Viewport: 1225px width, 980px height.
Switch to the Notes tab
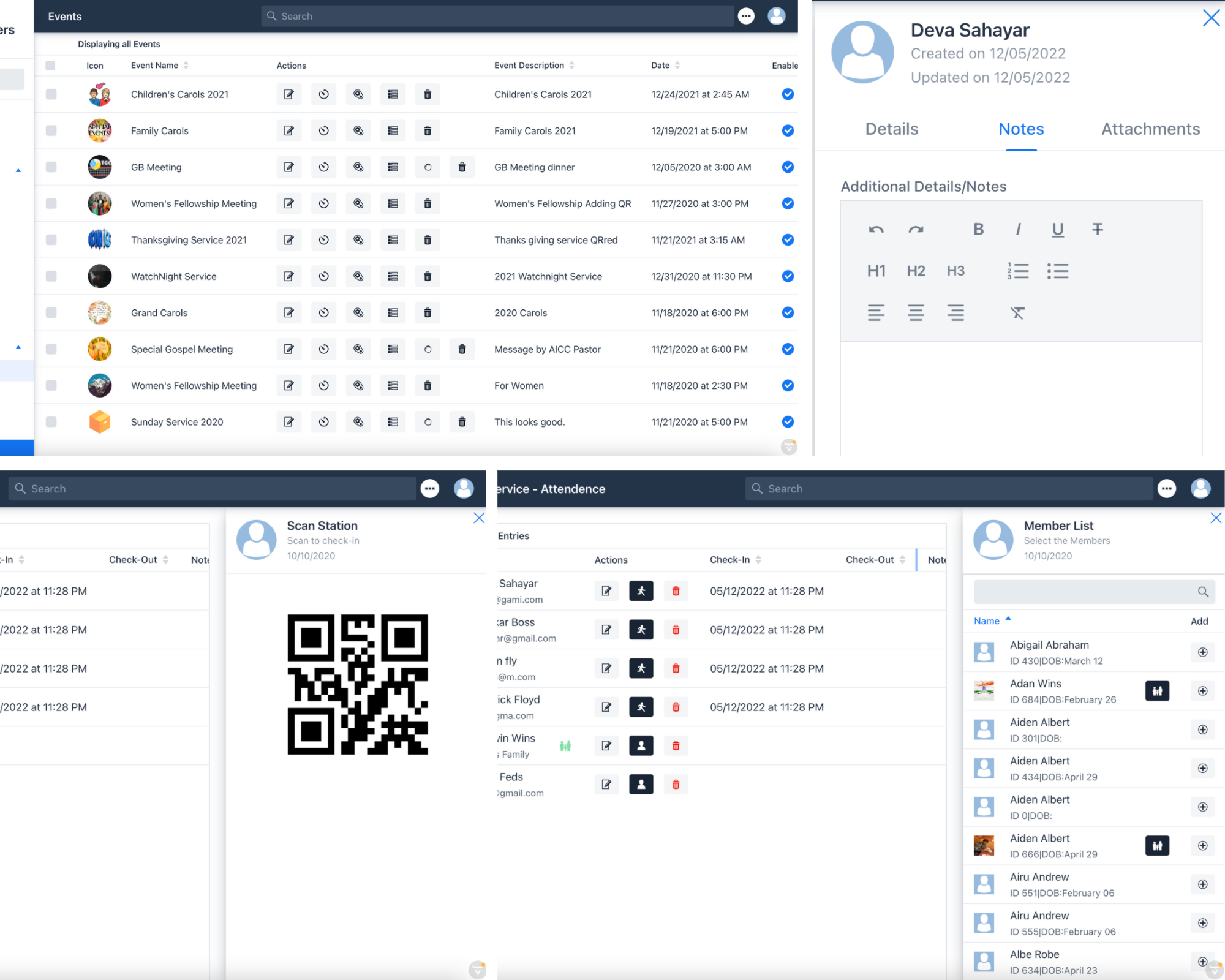(x=1021, y=129)
